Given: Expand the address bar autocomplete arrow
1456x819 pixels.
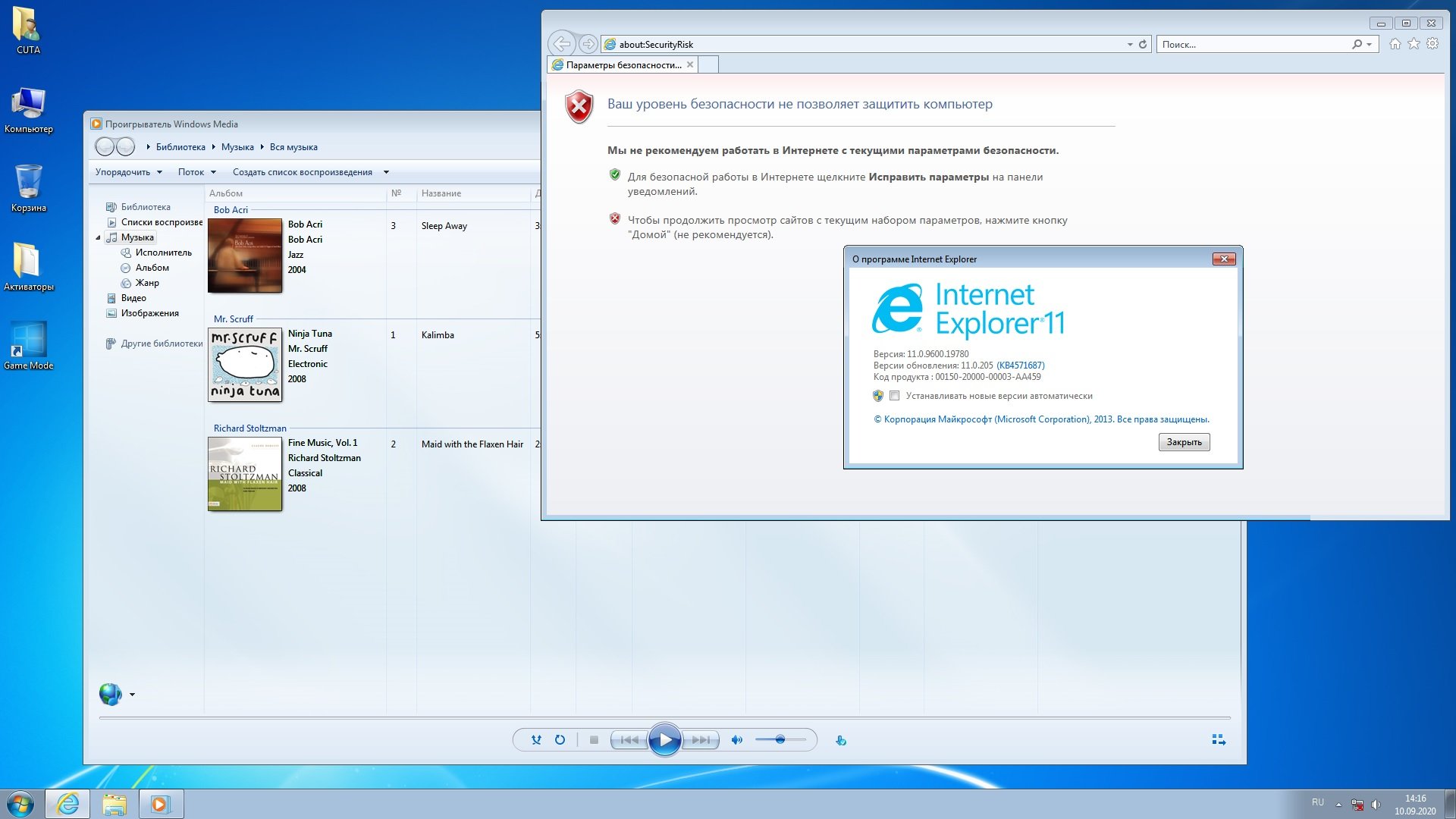Looking at the screenshot, I should pos(1130,44).
